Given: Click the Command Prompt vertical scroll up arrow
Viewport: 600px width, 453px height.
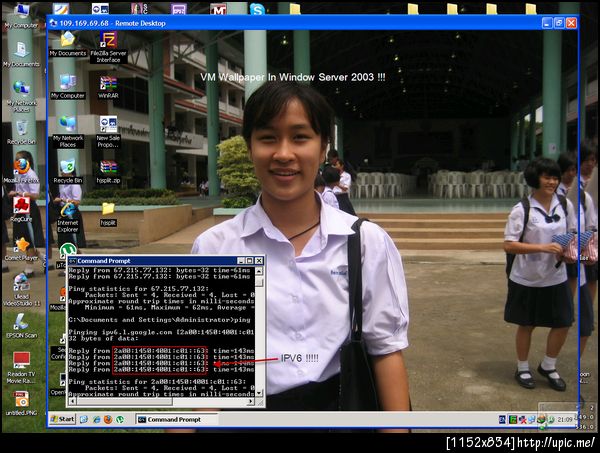Looking at the screenshot, I should click(259, 271).
